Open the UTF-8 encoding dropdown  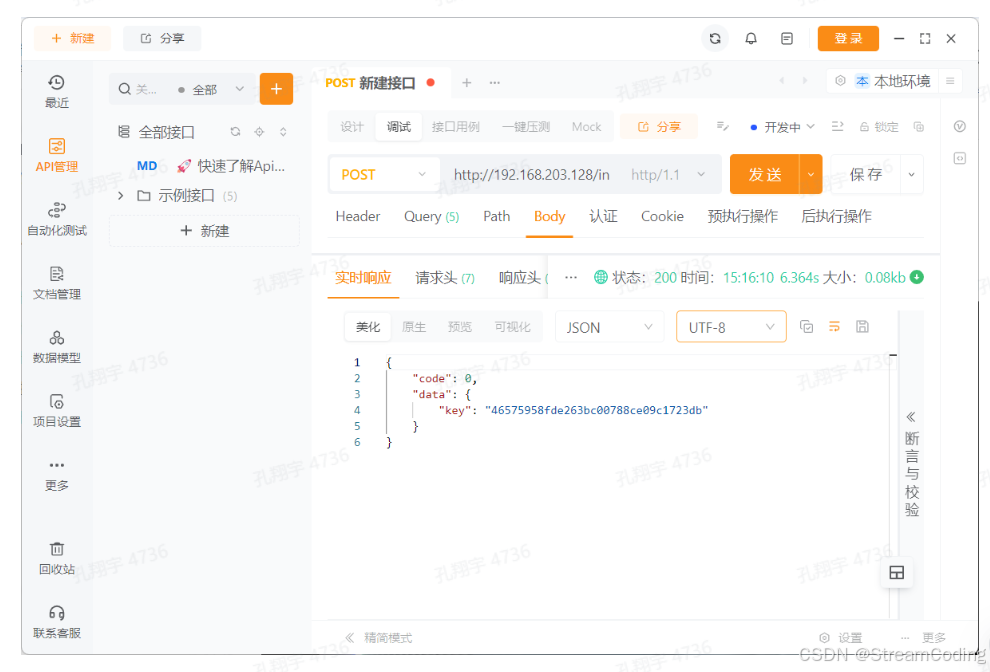(731, 326)
